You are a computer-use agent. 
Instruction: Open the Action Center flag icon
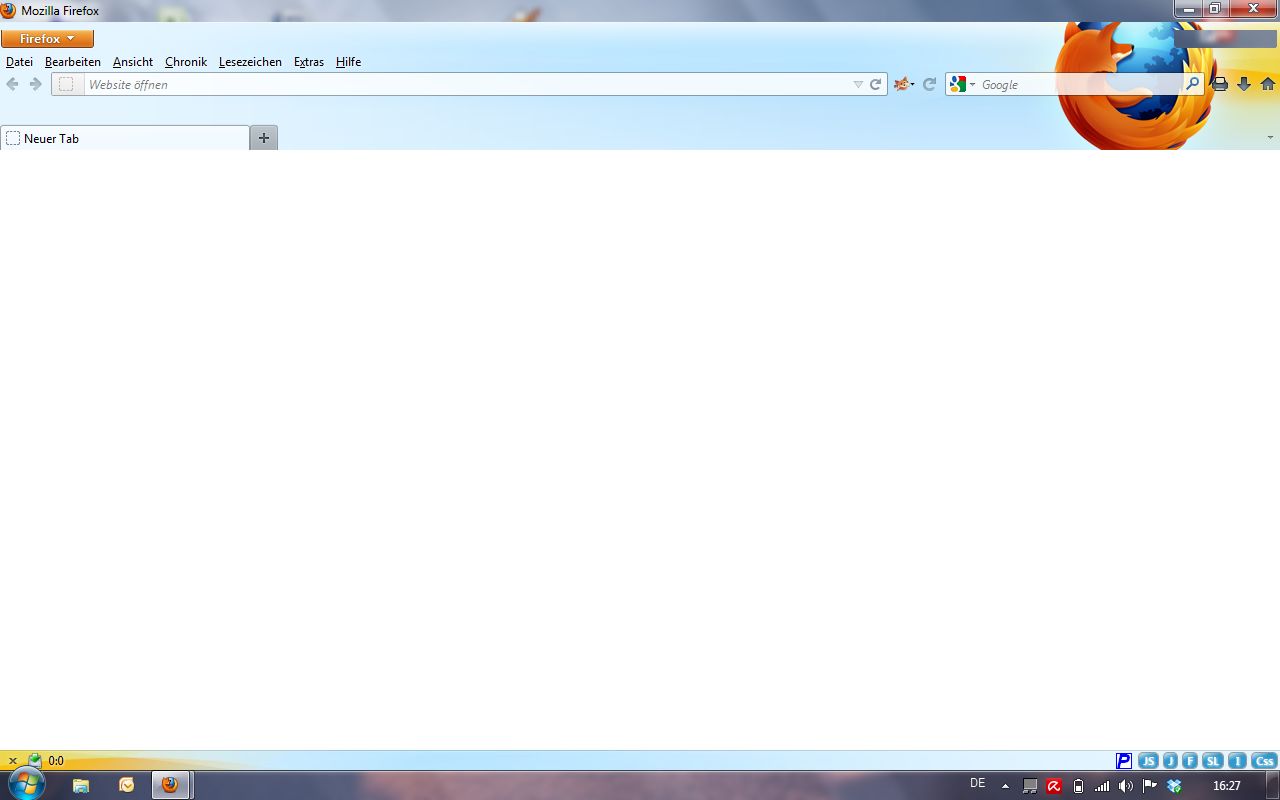coord(1150,786)
